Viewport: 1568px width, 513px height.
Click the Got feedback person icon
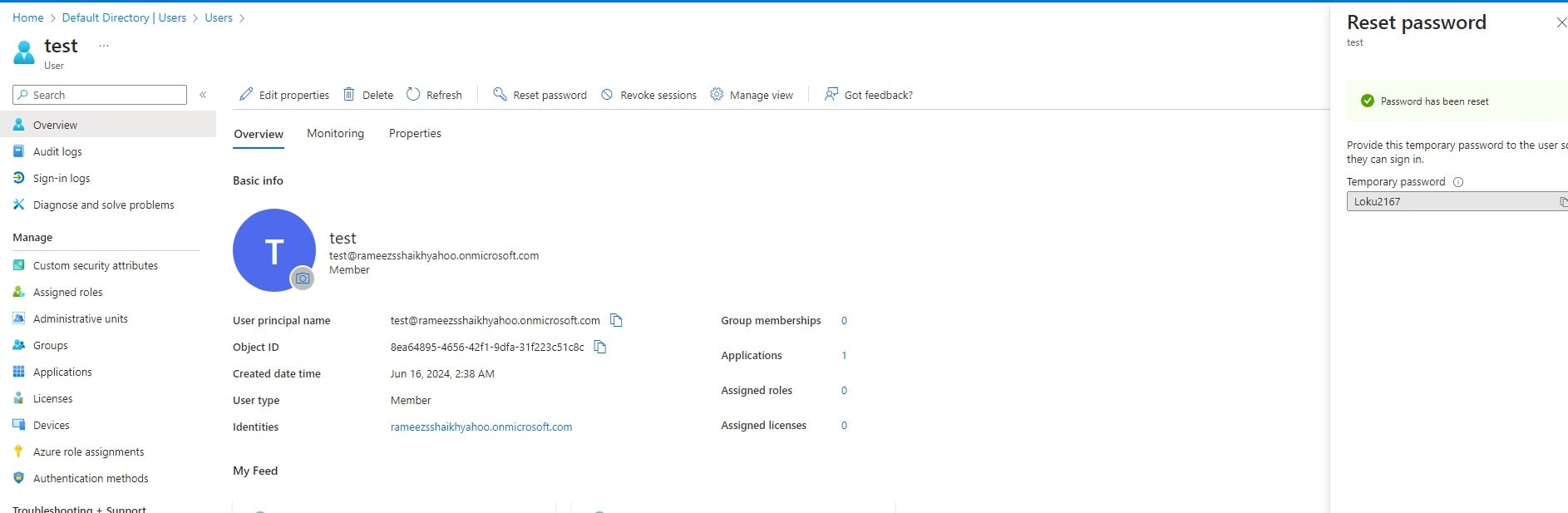click(831, 95)
